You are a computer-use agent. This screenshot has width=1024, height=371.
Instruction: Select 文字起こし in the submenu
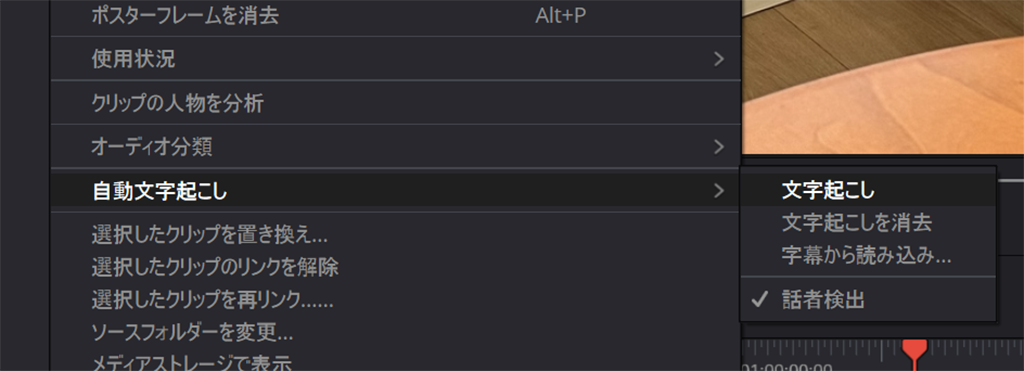[868, 190]
